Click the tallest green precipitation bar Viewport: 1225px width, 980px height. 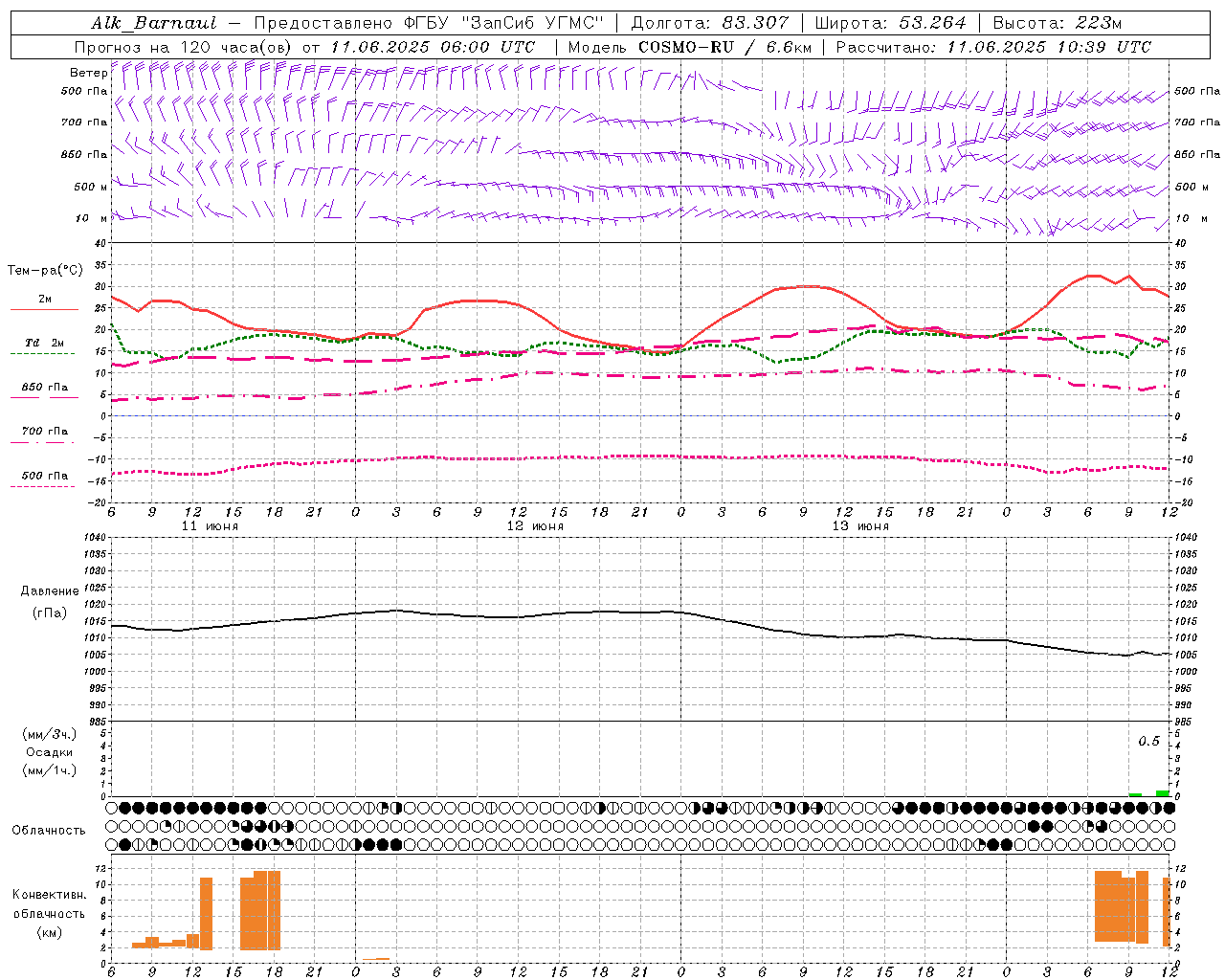(1162, 793)
